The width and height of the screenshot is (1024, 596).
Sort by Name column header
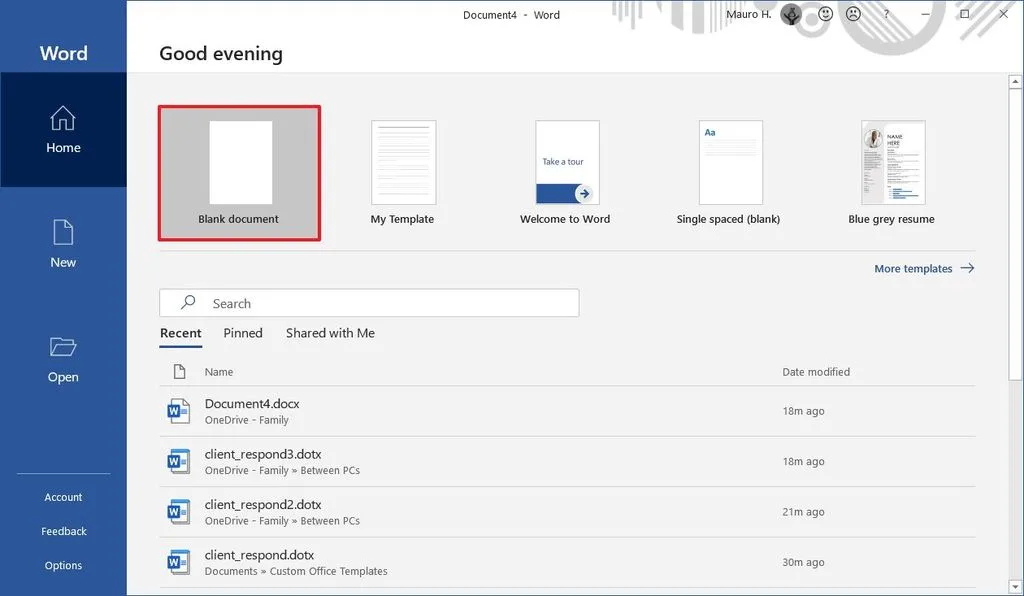(219, 371)
